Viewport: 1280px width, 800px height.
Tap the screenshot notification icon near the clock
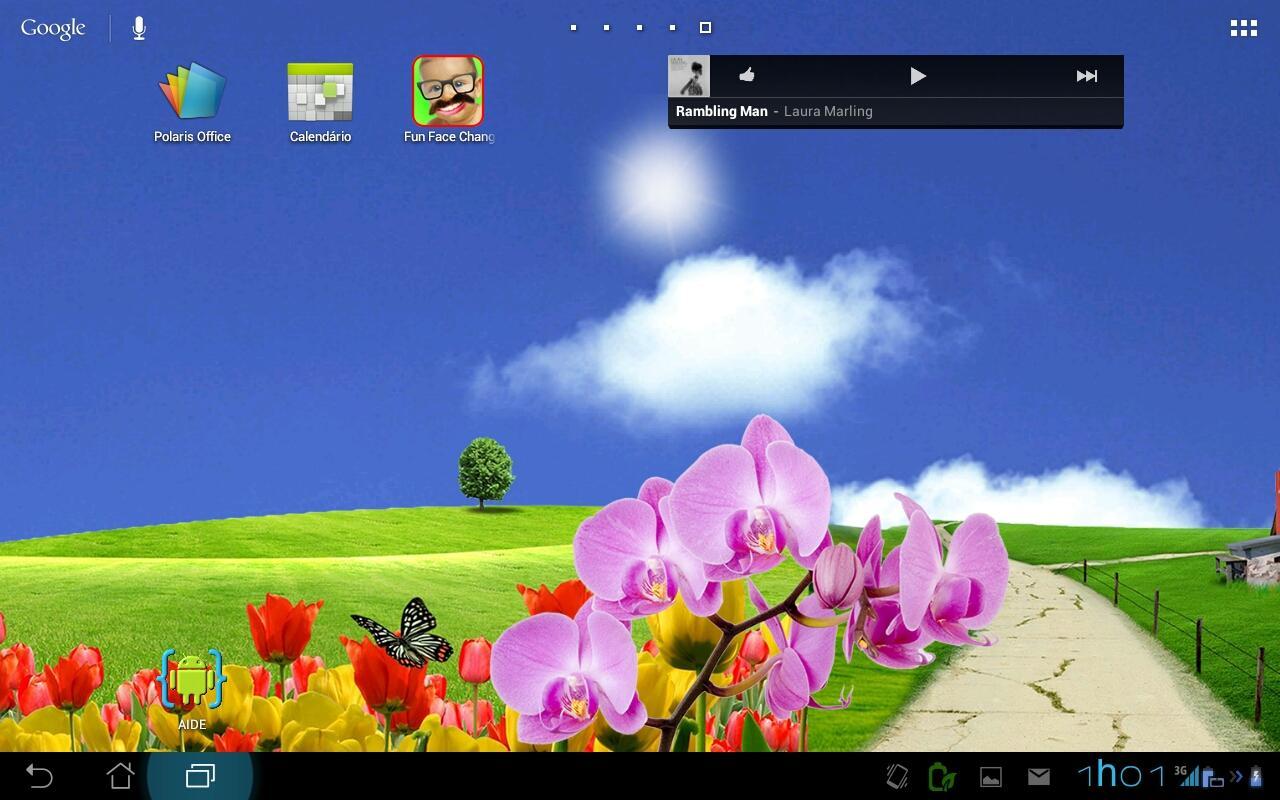pyautogui.click(x=990, y=775)
